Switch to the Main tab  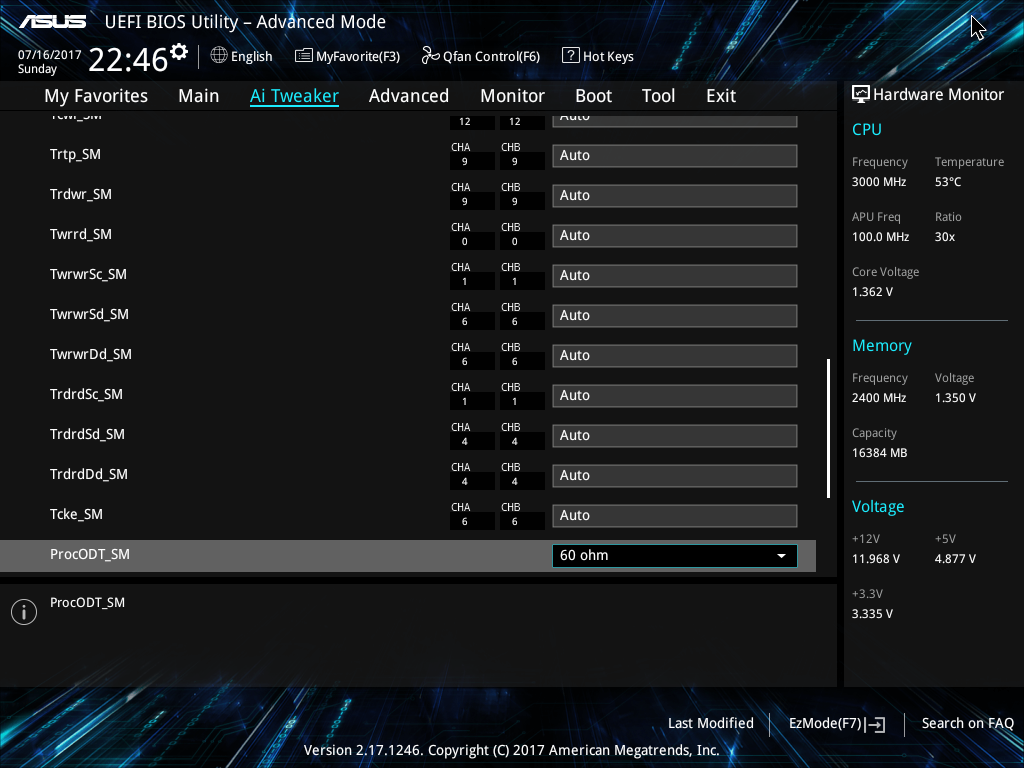pos(199,96)
